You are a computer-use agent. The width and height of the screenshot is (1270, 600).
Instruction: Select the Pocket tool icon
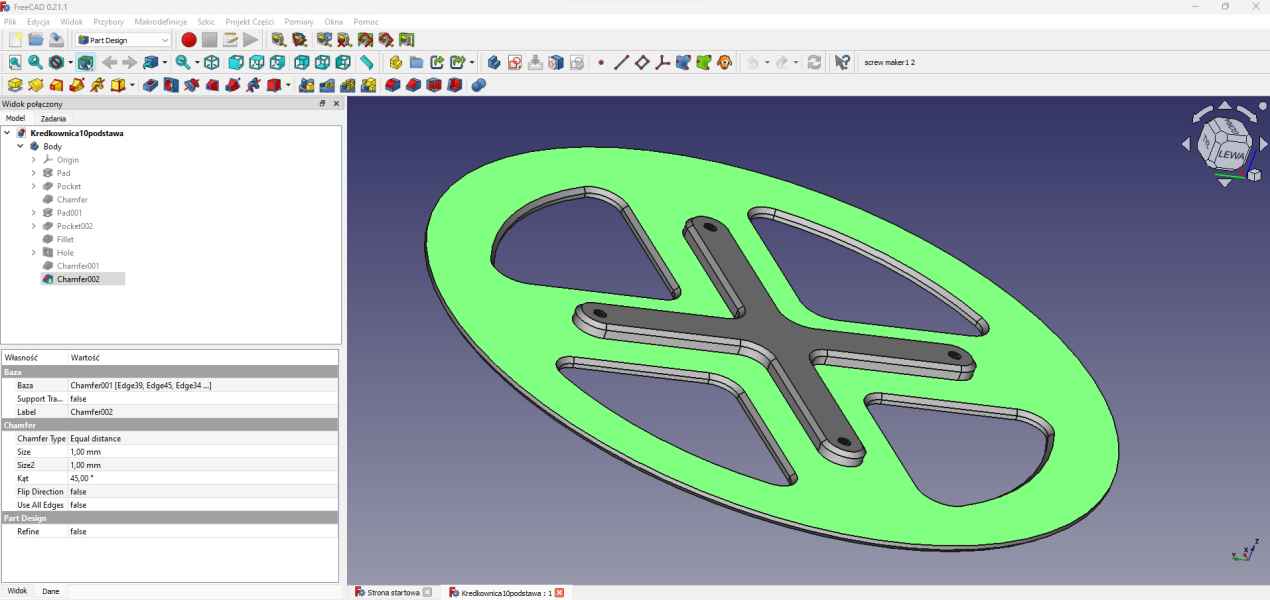(x=150, y=85)
